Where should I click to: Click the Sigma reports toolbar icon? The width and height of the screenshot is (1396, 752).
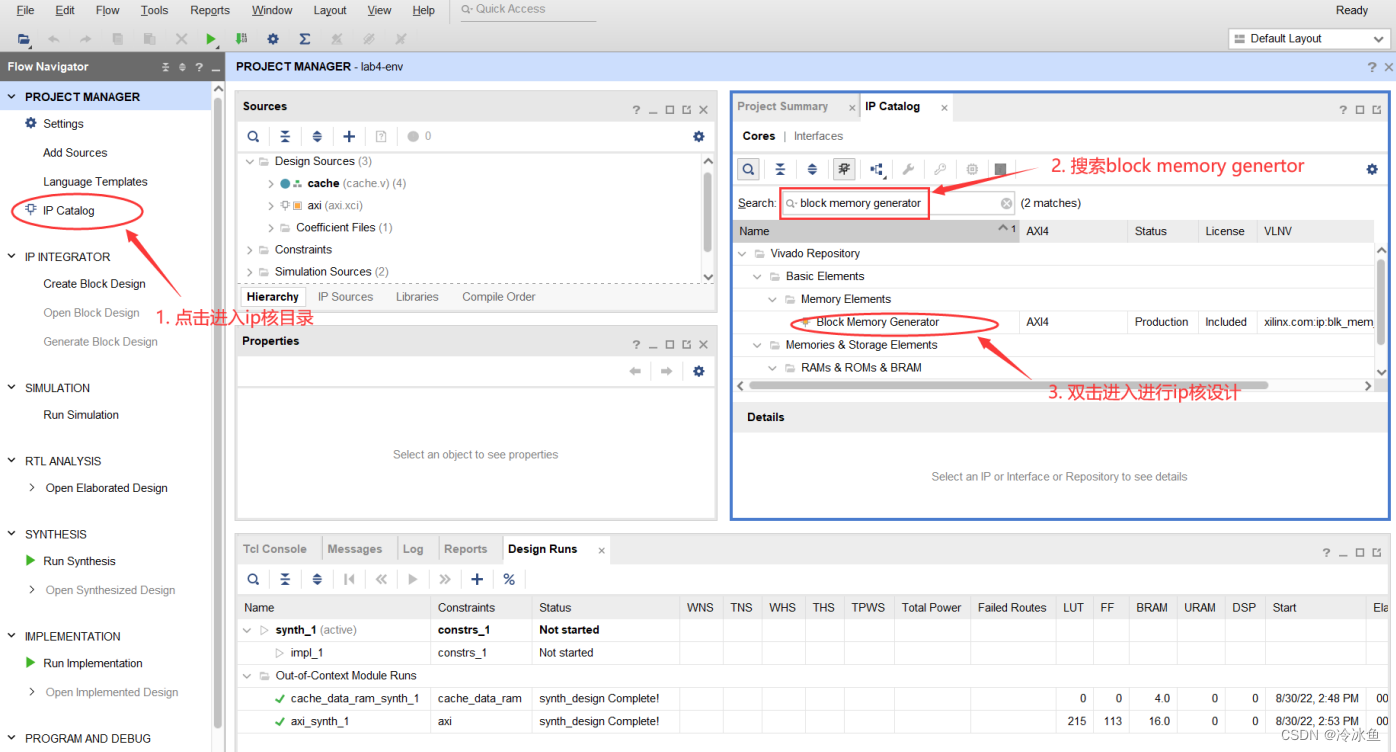tap(304, 39)
